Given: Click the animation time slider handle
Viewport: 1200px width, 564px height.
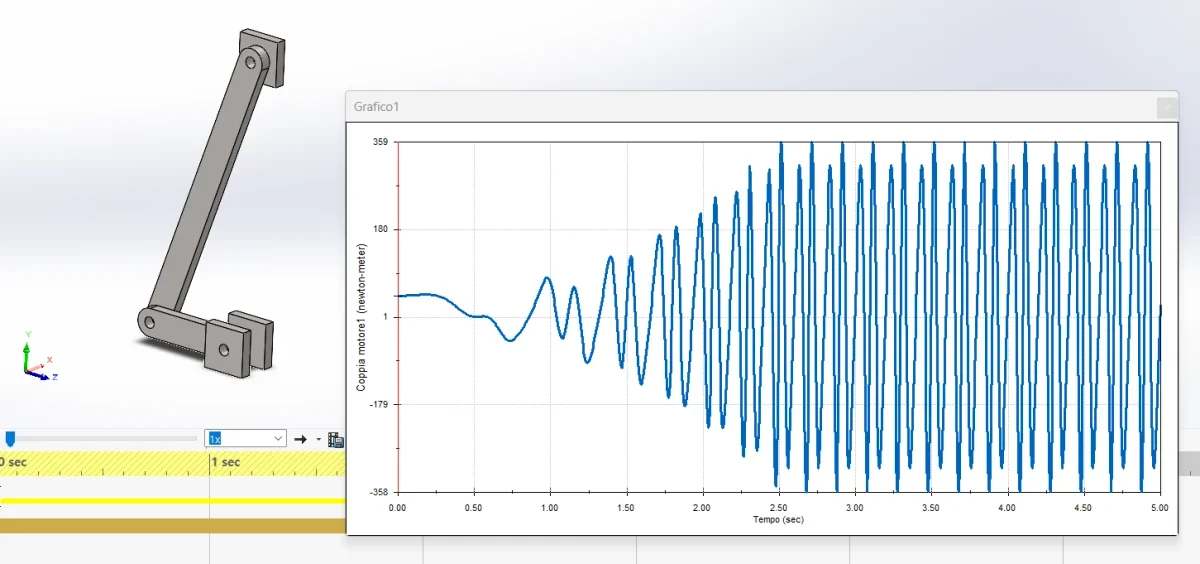Looking at the screenshot, I should [x=10, y=438].
